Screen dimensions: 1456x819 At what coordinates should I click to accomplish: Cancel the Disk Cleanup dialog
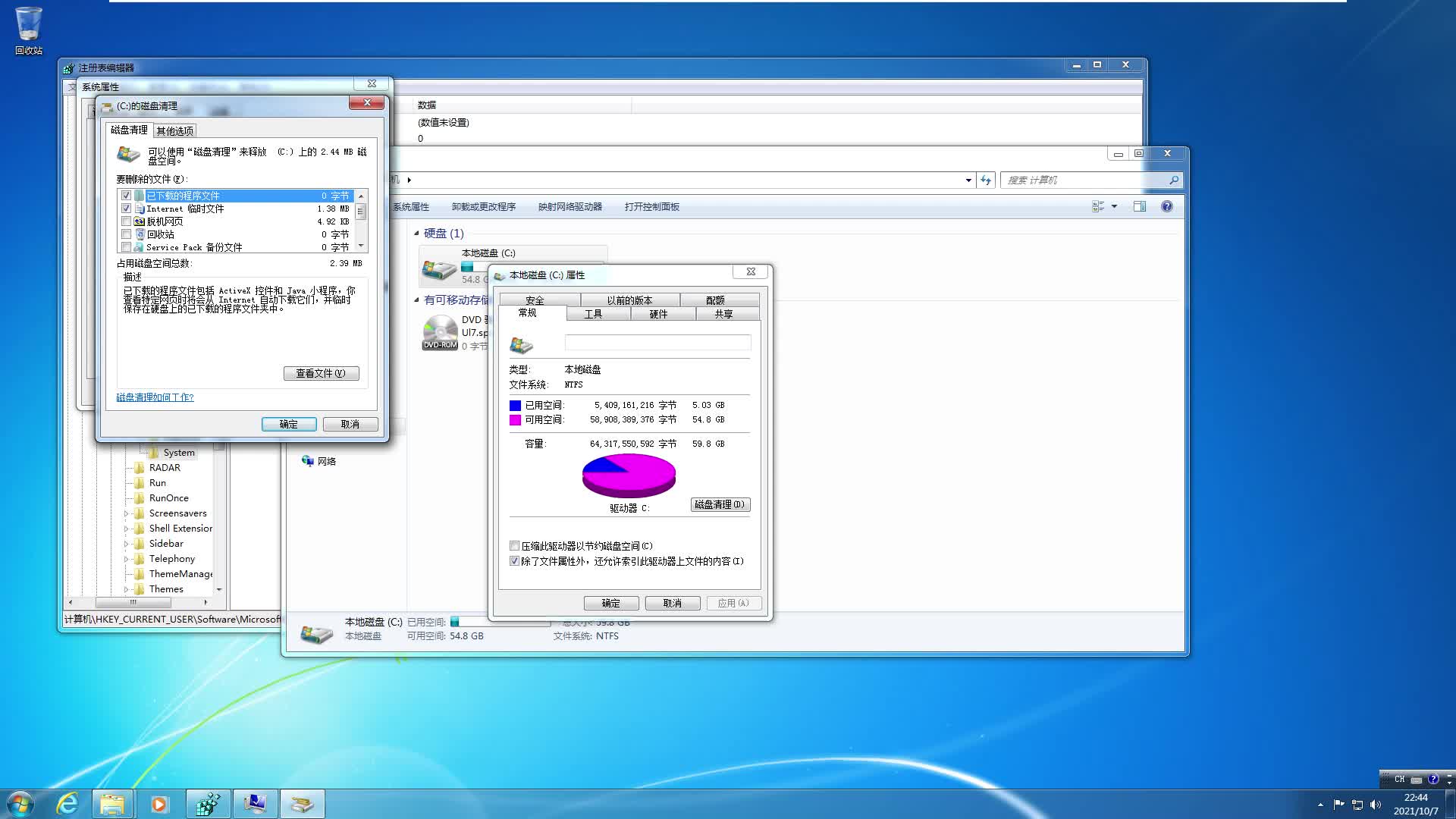[350, 424]
